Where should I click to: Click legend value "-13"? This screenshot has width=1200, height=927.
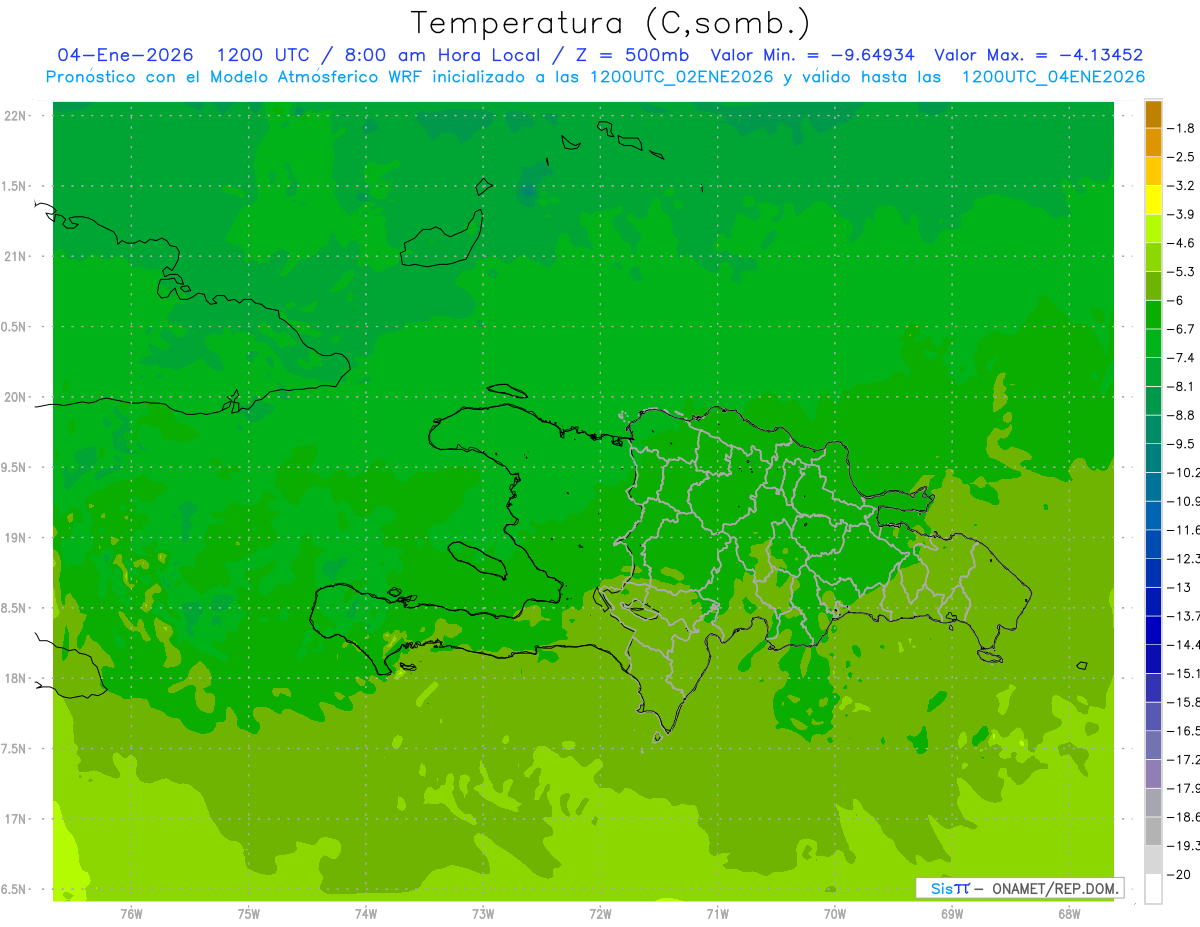(1179, 587)
